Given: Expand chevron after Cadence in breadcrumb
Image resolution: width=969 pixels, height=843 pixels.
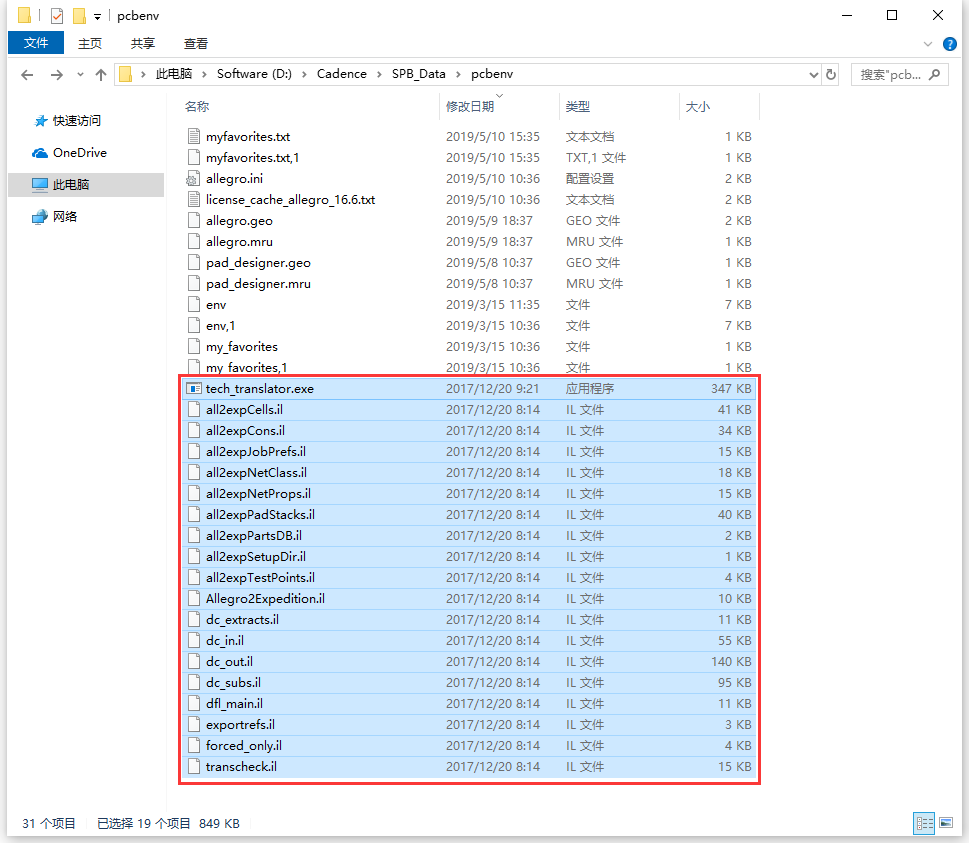Looking at the screenshot, I should pos(379,75).
